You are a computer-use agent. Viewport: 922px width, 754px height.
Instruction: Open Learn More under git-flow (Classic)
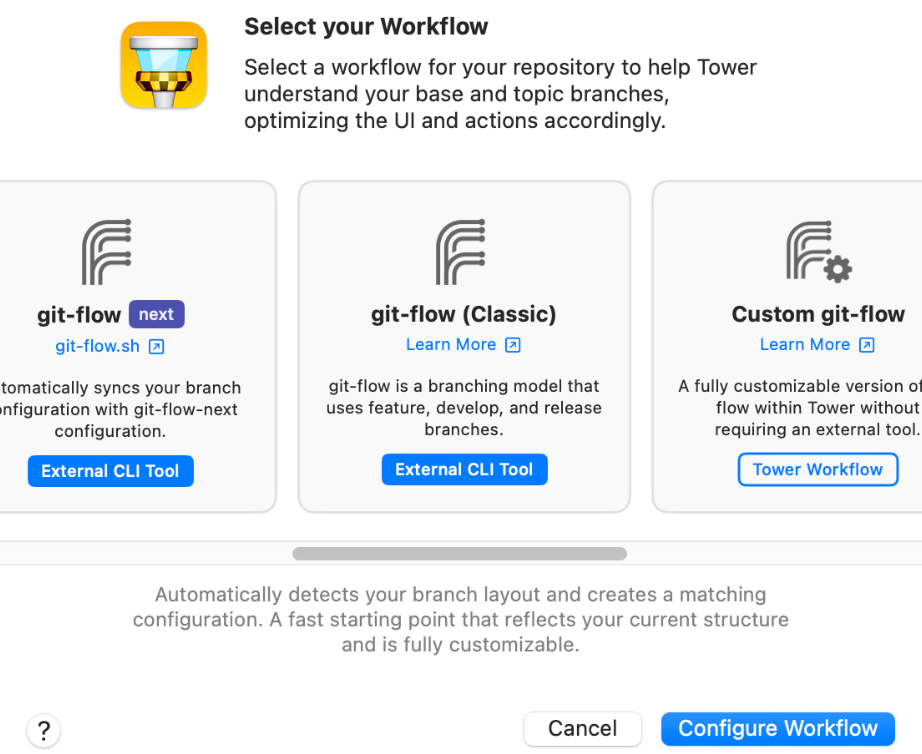pos(452,345)
